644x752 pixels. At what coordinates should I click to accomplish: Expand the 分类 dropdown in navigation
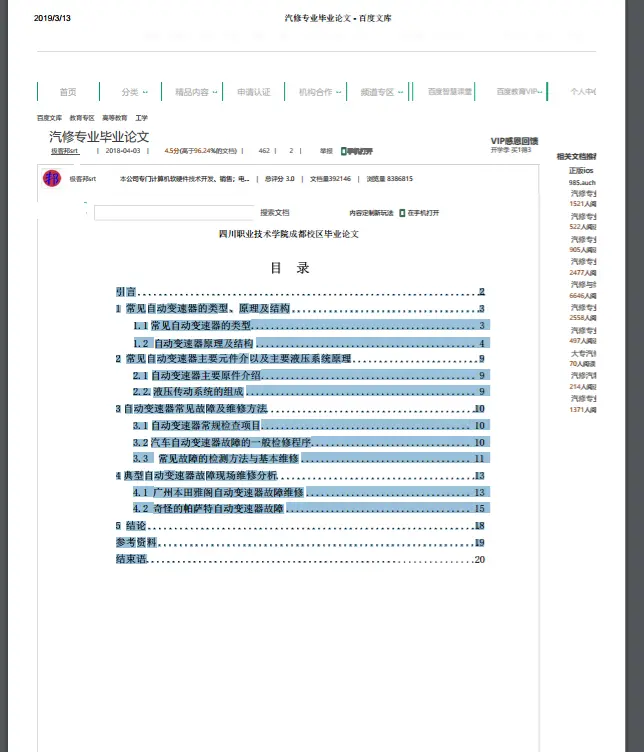point(134,92)
